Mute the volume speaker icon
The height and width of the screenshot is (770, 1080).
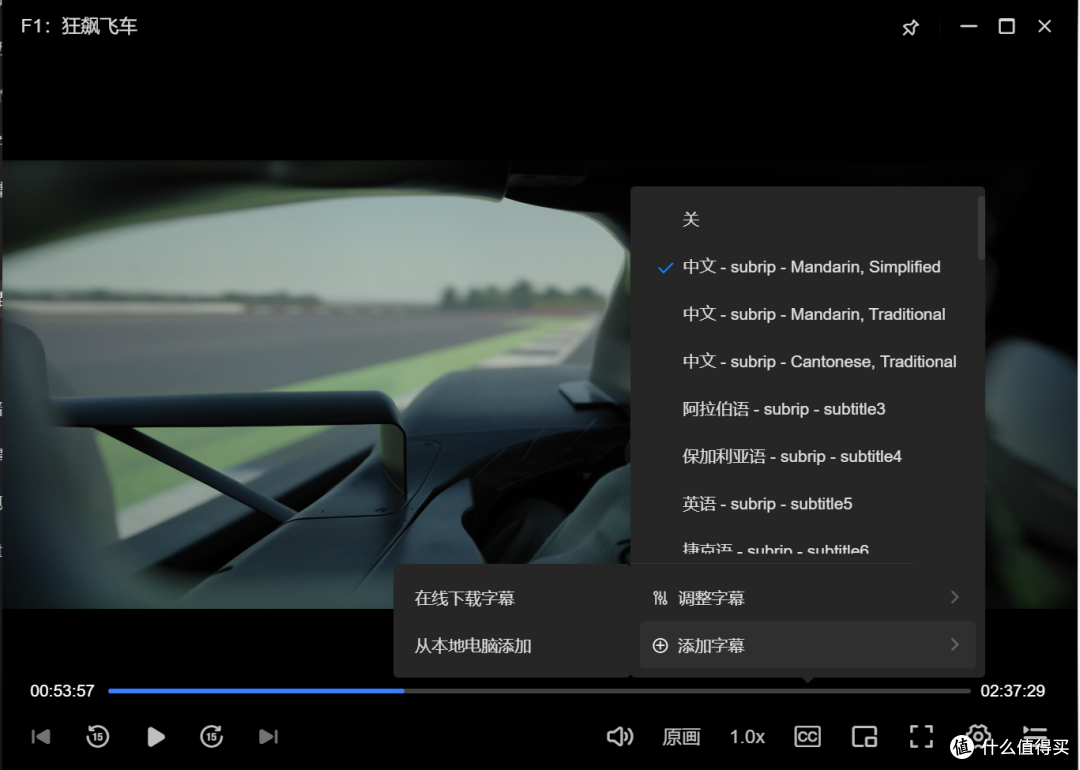coord(620,736)
